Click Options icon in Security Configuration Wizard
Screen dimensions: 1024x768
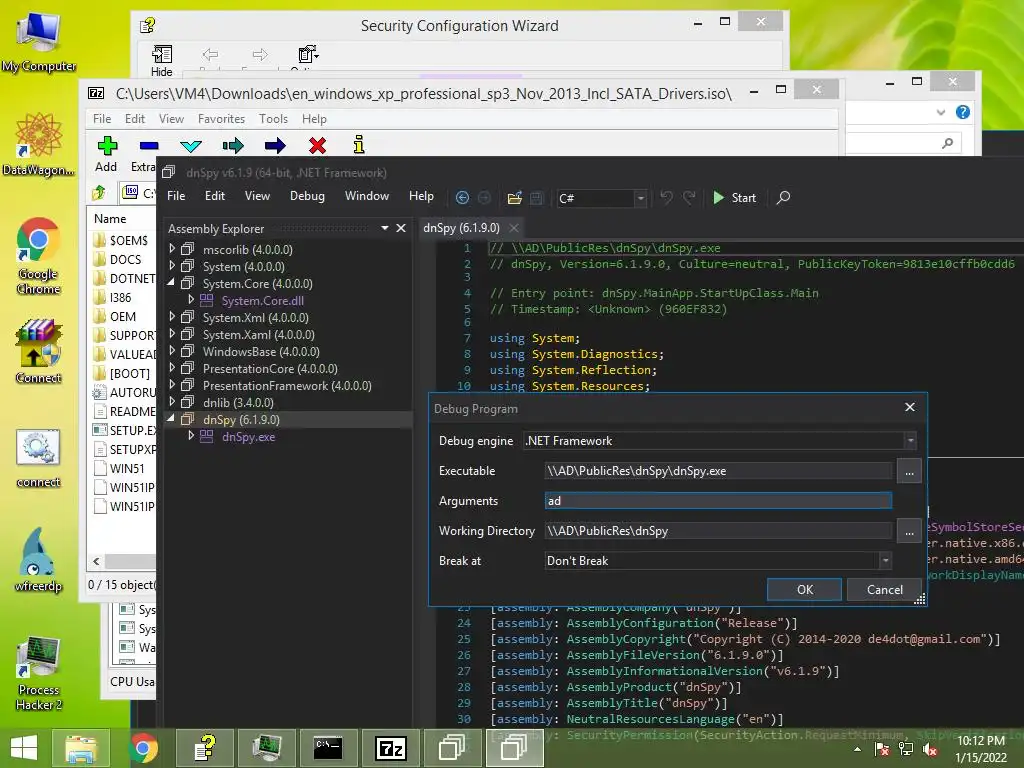308,55
